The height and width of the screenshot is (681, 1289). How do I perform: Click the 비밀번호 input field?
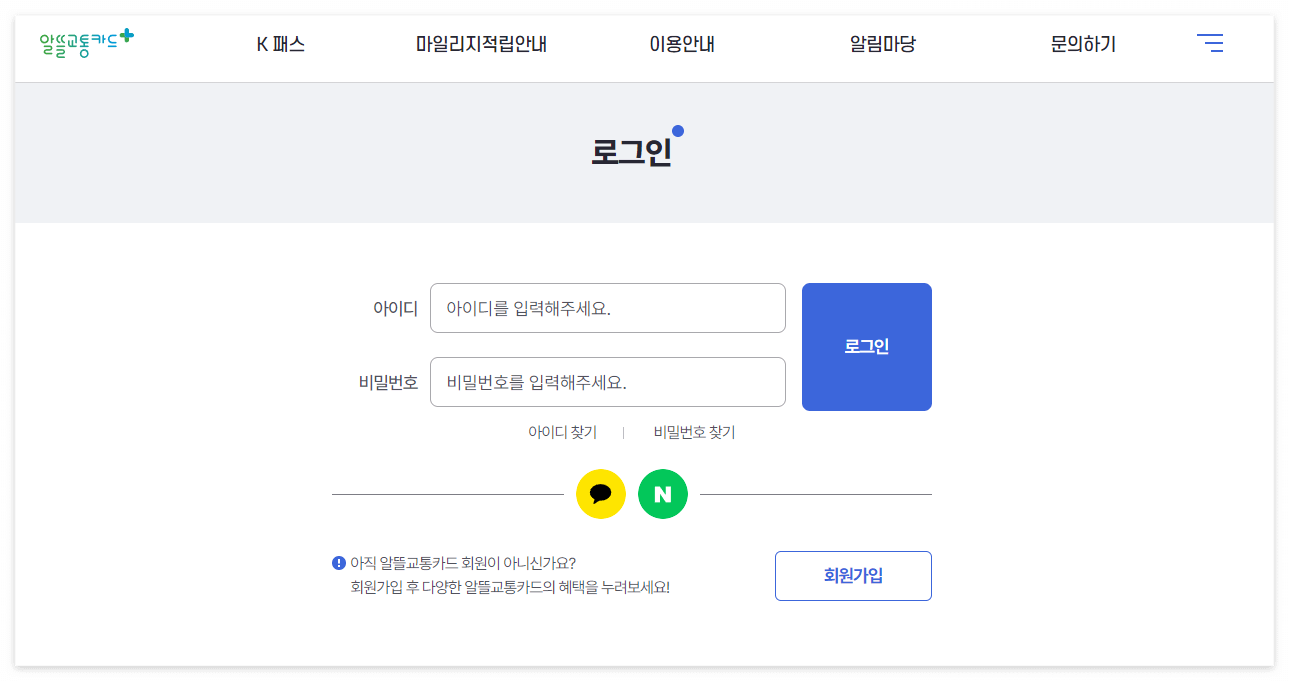click(607, 382)
